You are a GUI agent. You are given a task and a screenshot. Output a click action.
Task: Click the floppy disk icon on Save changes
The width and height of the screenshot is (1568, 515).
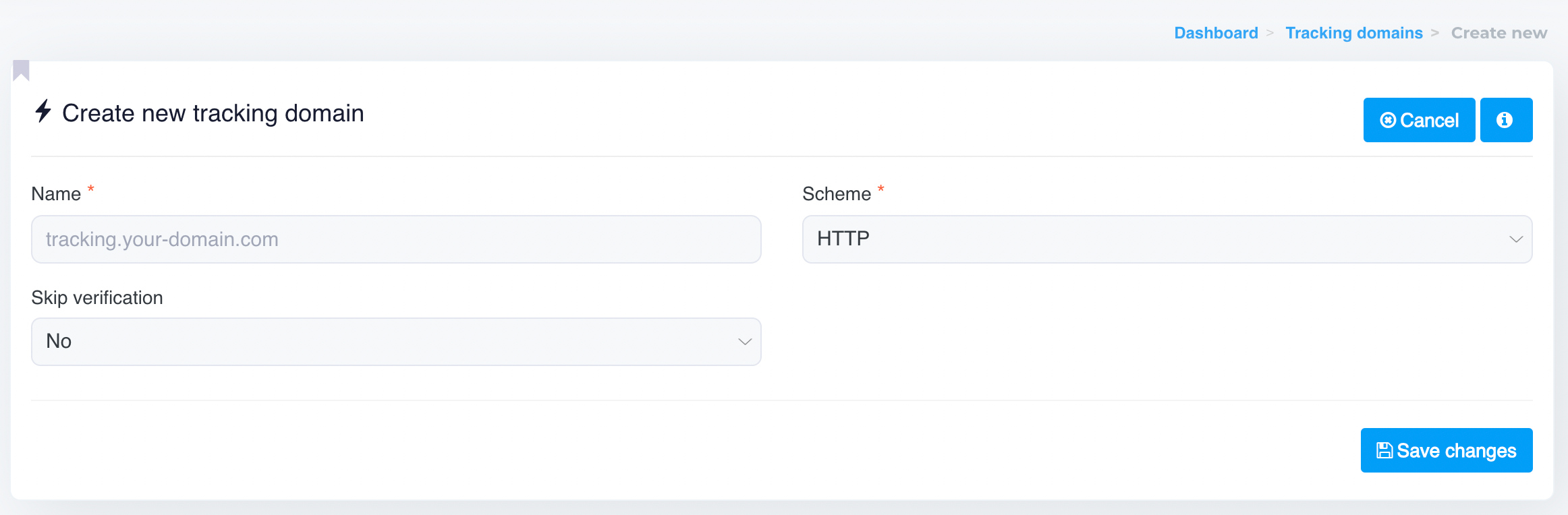tap(1384, 450)
